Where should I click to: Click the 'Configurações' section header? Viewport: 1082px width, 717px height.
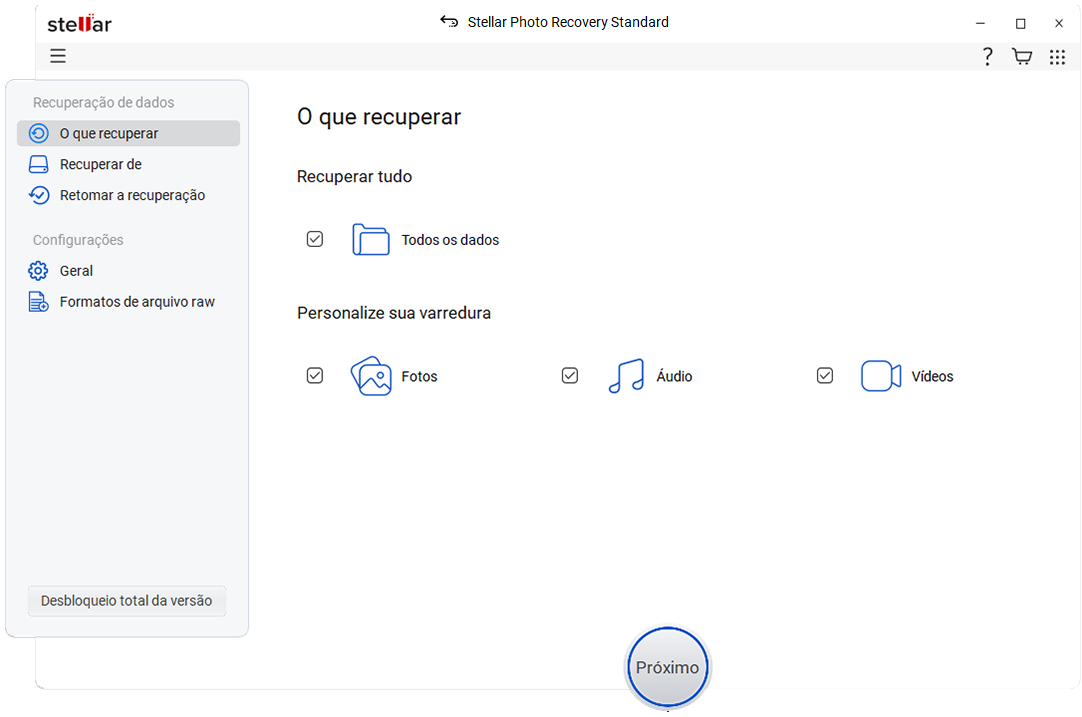click(x=78, y=240)
